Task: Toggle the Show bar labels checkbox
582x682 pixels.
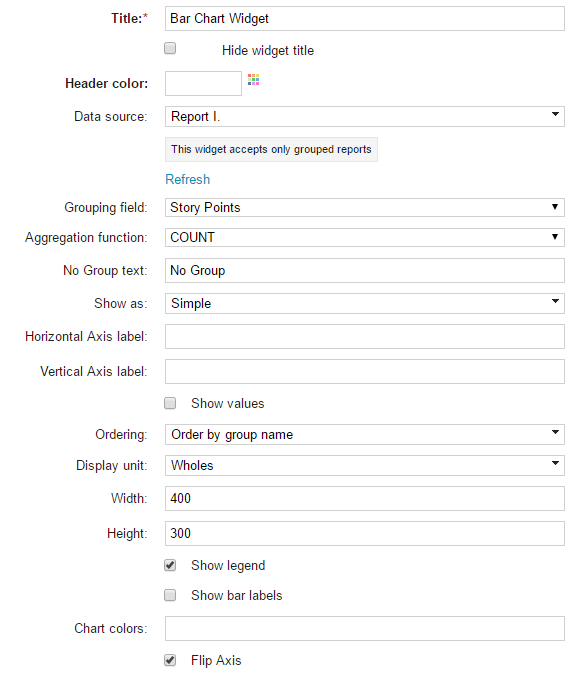Action: pos(170,595)
